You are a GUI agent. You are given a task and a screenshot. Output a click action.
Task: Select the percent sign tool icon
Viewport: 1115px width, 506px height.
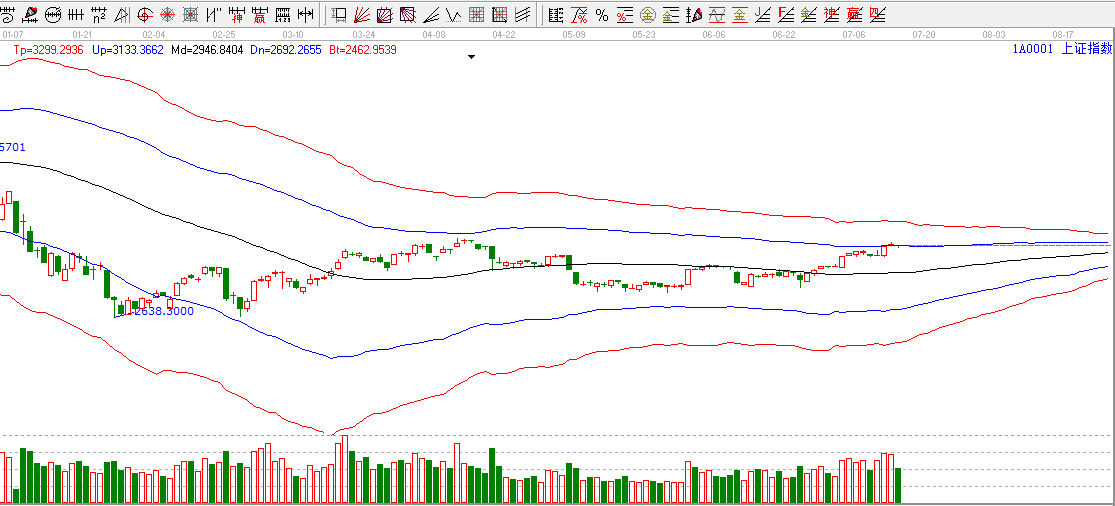[601, 15]
